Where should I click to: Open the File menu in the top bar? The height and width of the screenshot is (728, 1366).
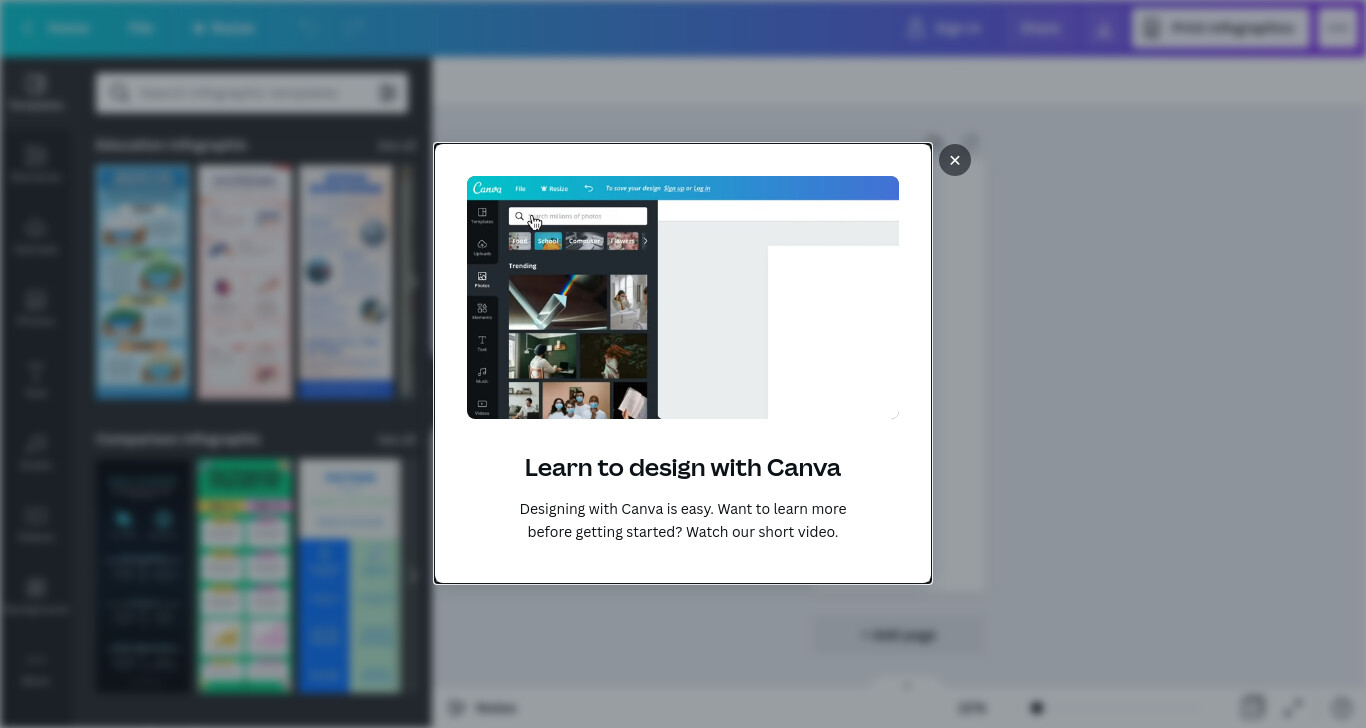pos(140,28)
